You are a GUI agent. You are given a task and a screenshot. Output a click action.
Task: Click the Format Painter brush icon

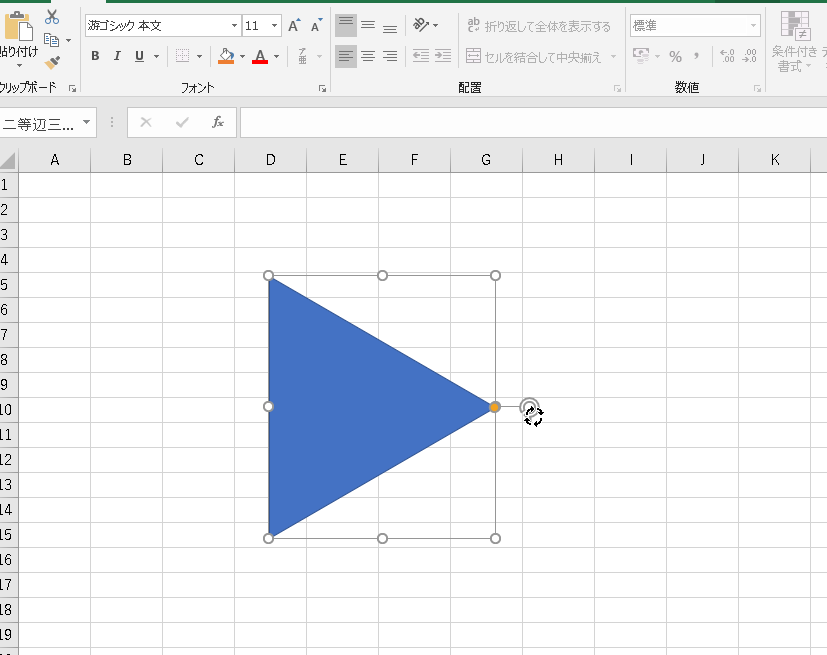pyautogui.click(x=52, y=62)
